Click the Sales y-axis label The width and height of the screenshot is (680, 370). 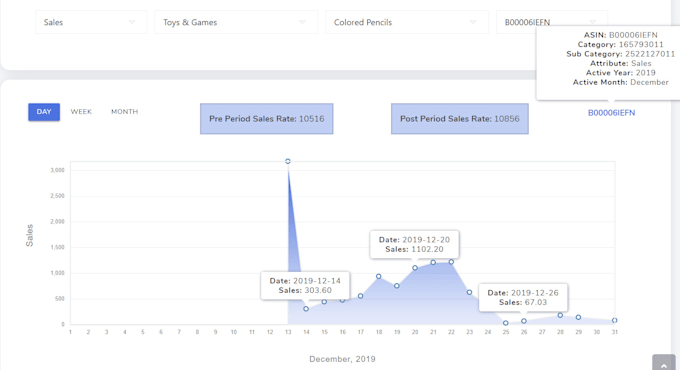29,236
